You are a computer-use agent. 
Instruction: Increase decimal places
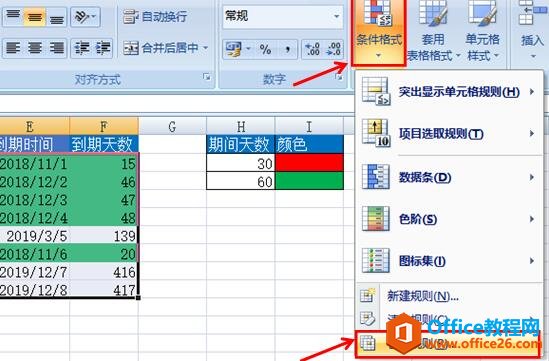pyautogui.click(x=312, y=49)
